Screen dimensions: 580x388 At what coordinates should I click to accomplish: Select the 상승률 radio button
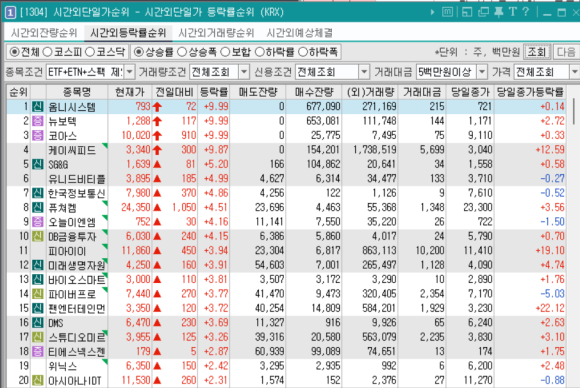(139, 52)
